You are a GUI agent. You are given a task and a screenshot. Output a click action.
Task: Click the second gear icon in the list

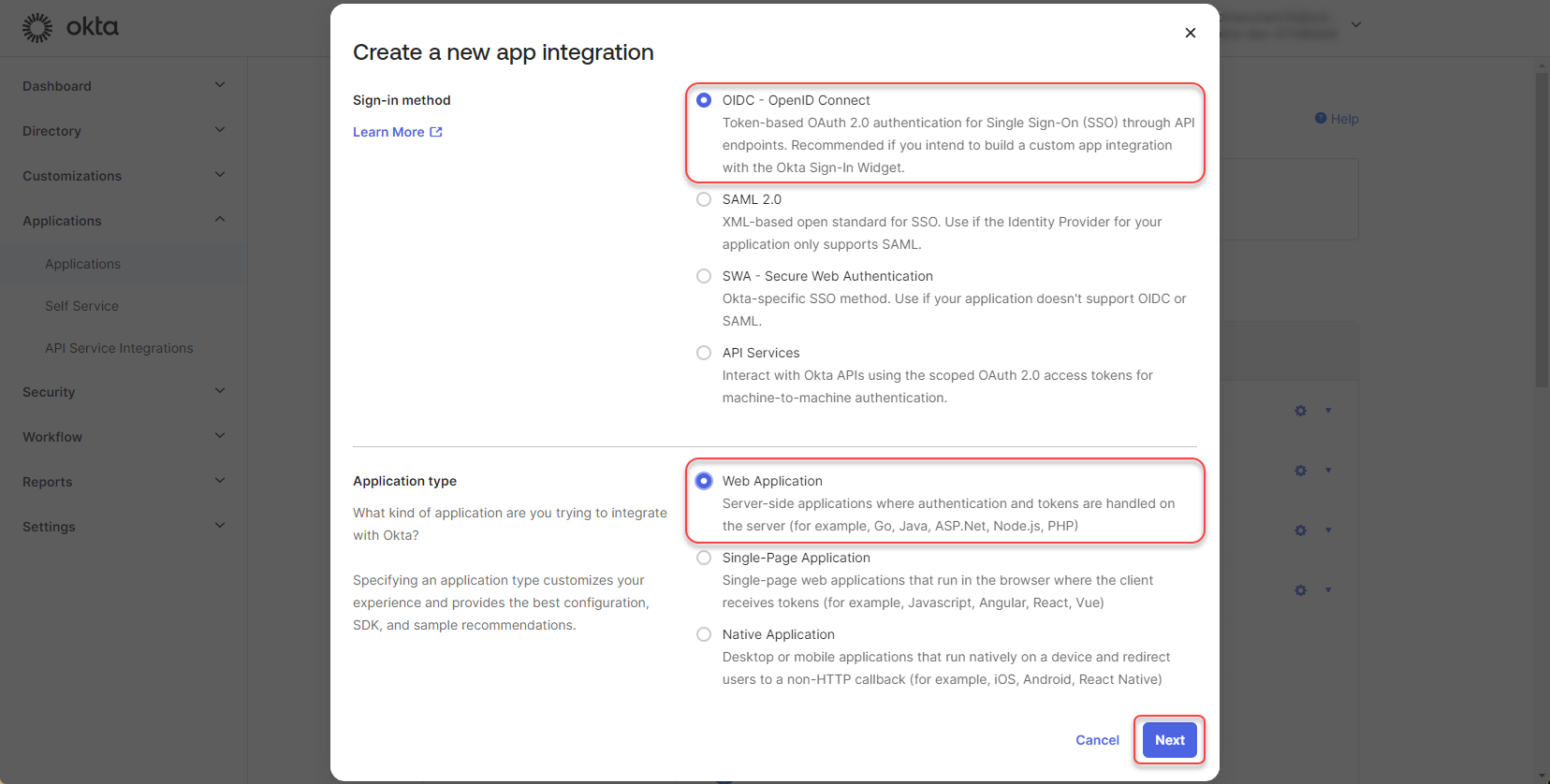click(x=1300, y=471)
